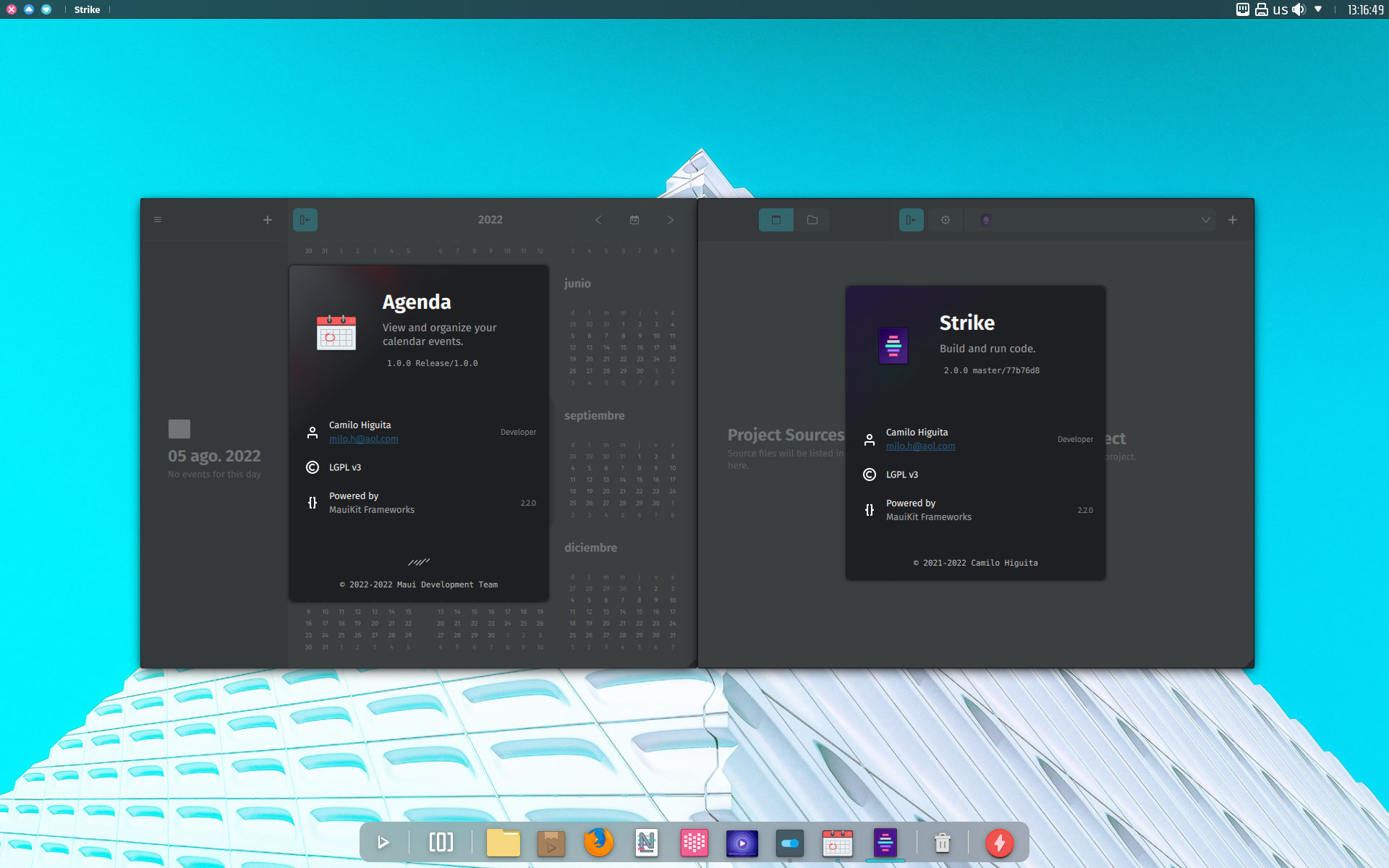The image size is (1389, 868).
Task: Click the settings gear icon in Strike toolbar
Action: pos(944,219)
